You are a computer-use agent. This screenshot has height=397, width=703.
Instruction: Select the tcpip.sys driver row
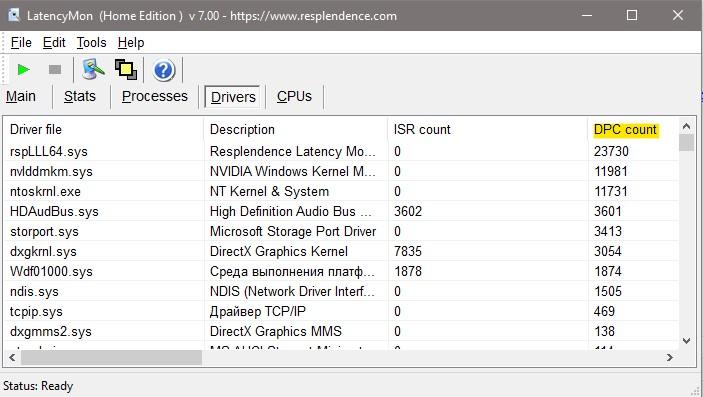pos(341,311)
